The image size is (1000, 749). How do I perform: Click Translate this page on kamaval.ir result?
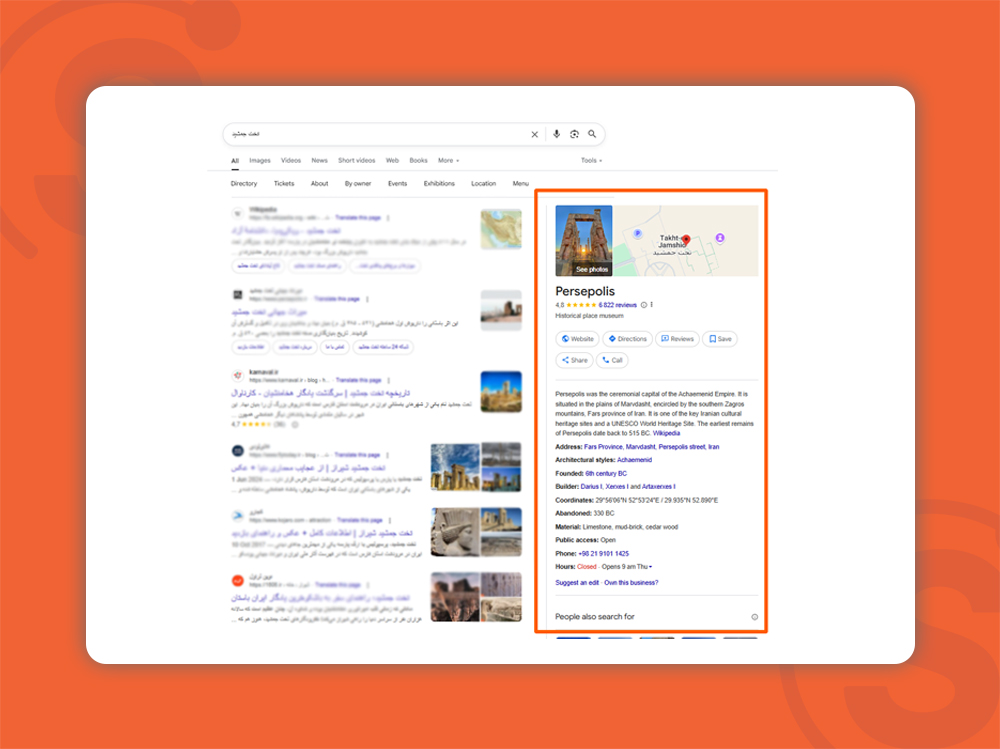click(358, 380)
